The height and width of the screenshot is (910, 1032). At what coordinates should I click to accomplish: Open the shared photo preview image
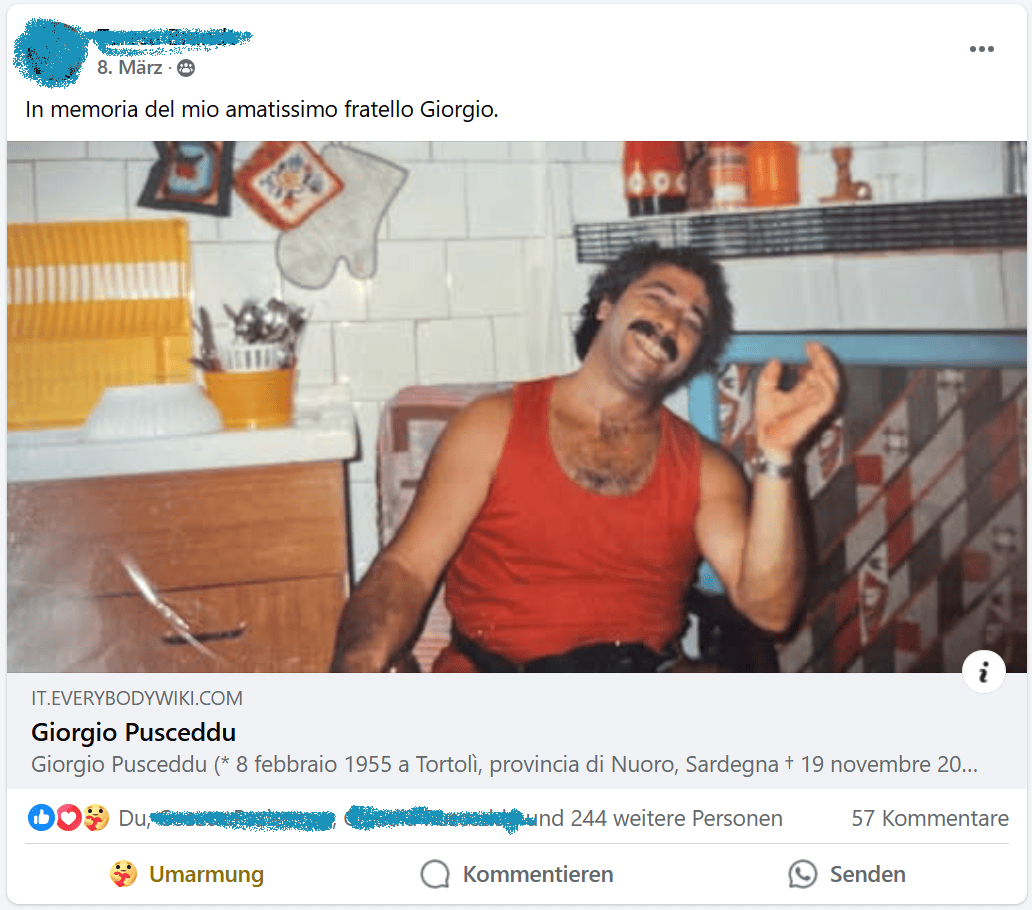[x=517, y=407]
